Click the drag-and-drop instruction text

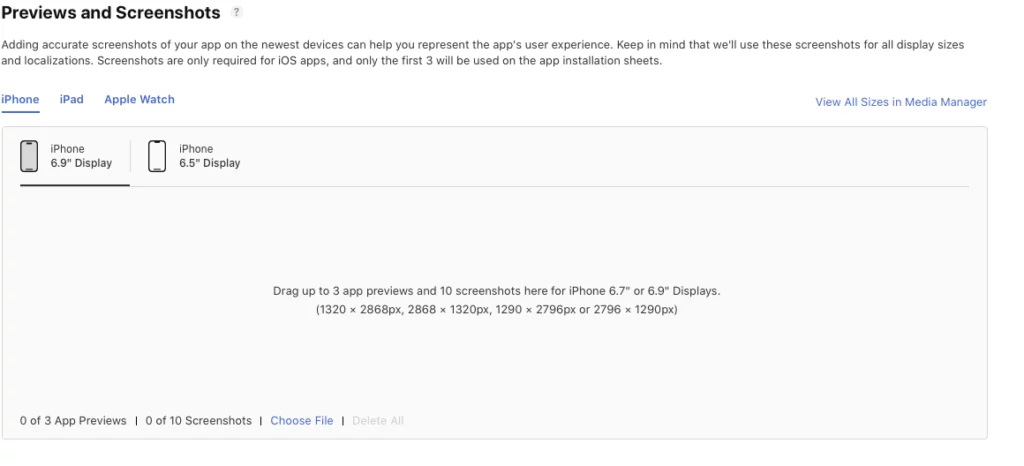click(x=496, y=291)
